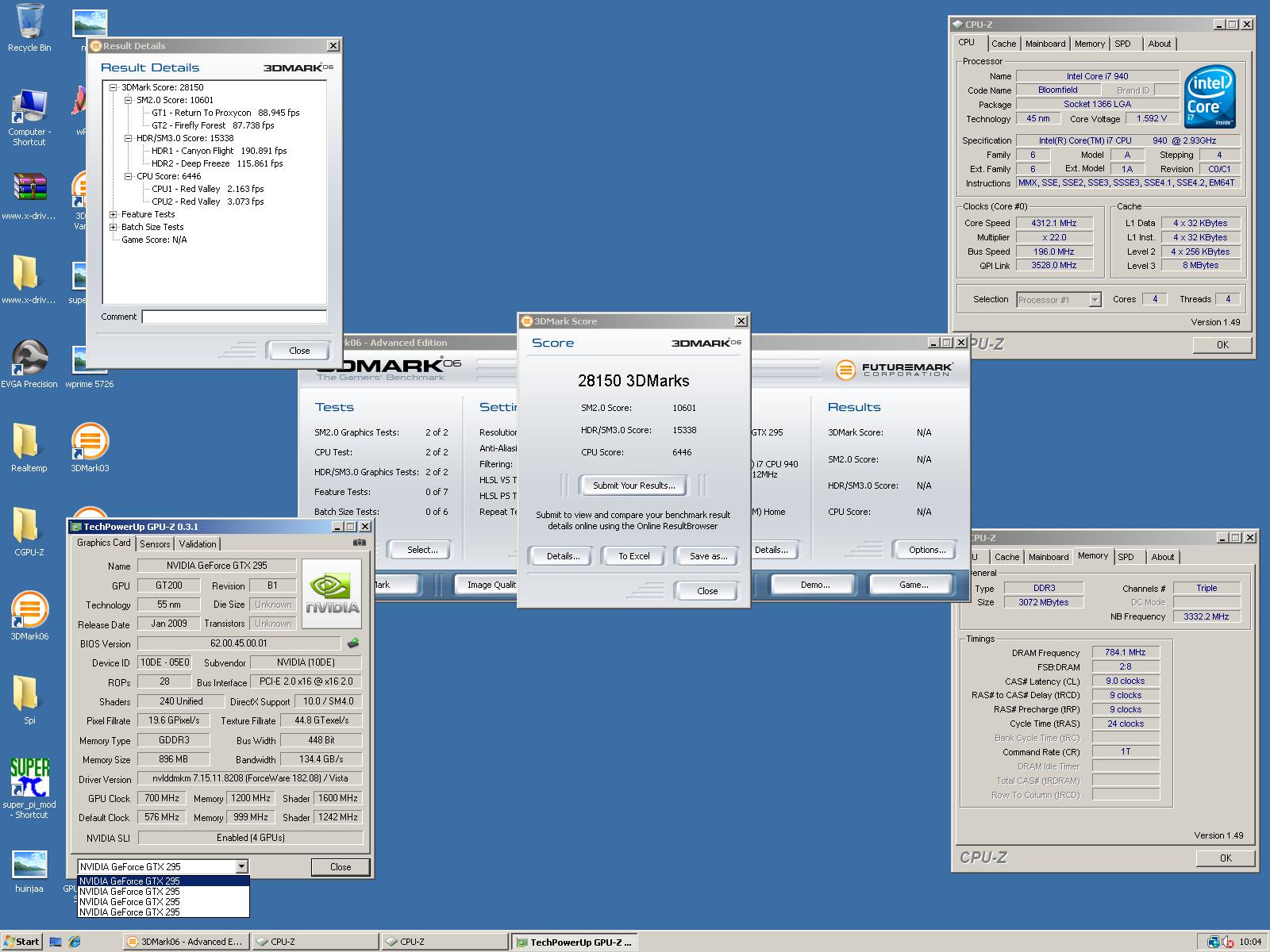The height and width of the screenshot is (952, 1270).
Task: Click in the Comment input field
Action: point(234,317)
